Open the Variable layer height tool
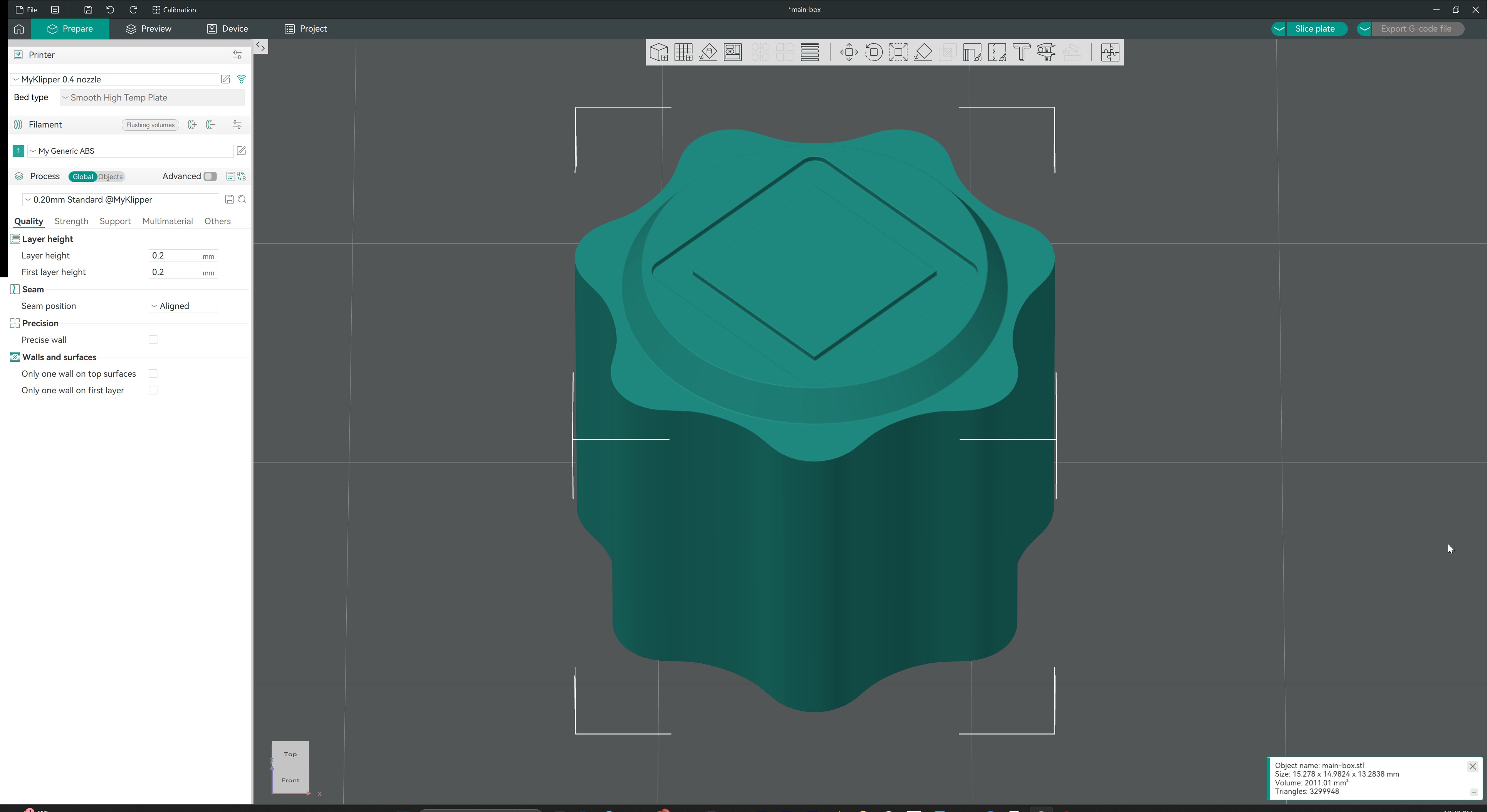 [810, 52]
